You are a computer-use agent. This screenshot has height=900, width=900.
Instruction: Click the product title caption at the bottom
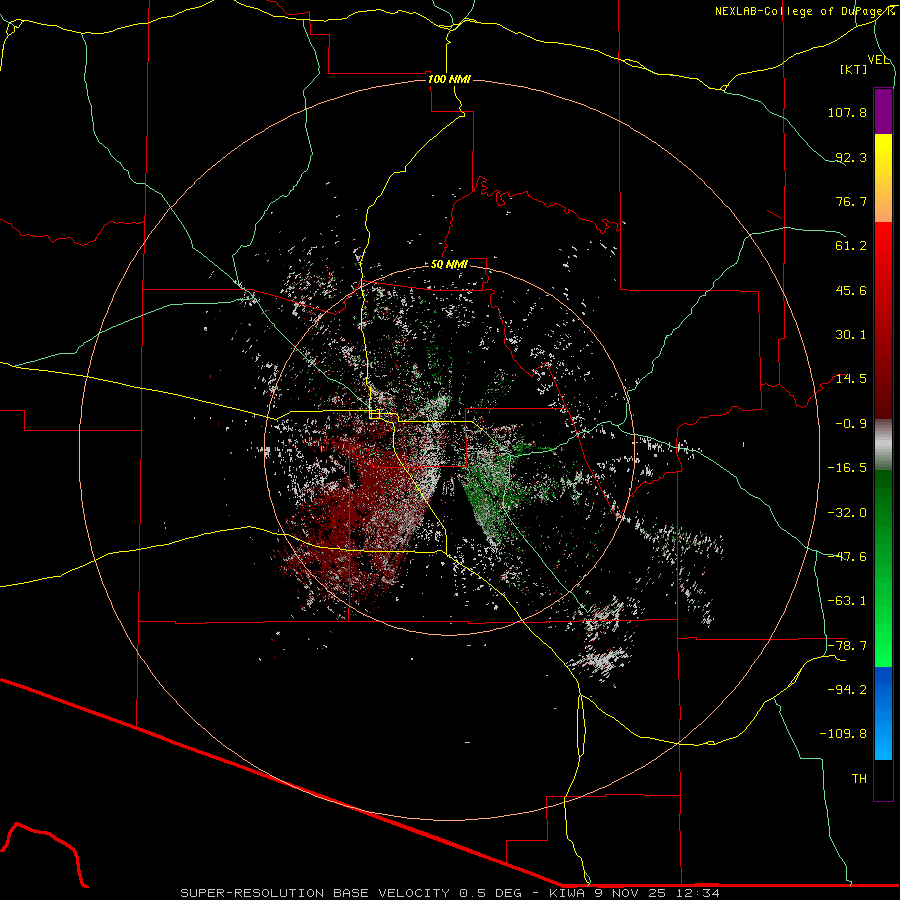(x=450, y=893)
